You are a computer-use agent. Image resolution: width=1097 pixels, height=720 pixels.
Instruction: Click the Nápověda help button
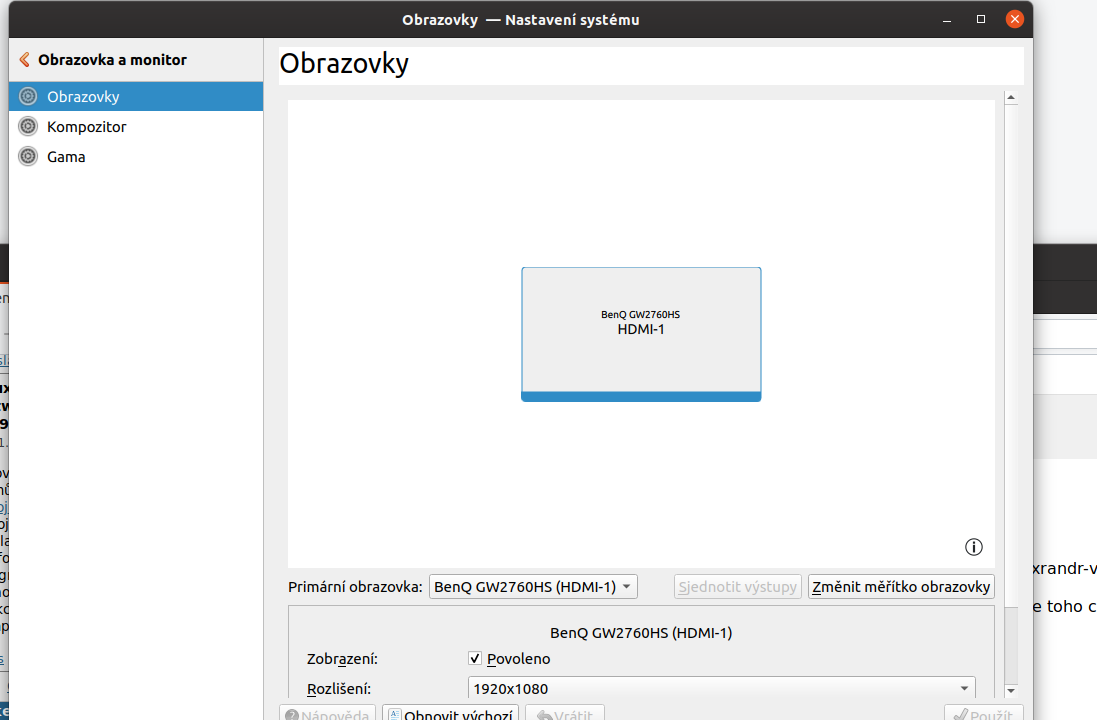(327, 713)
